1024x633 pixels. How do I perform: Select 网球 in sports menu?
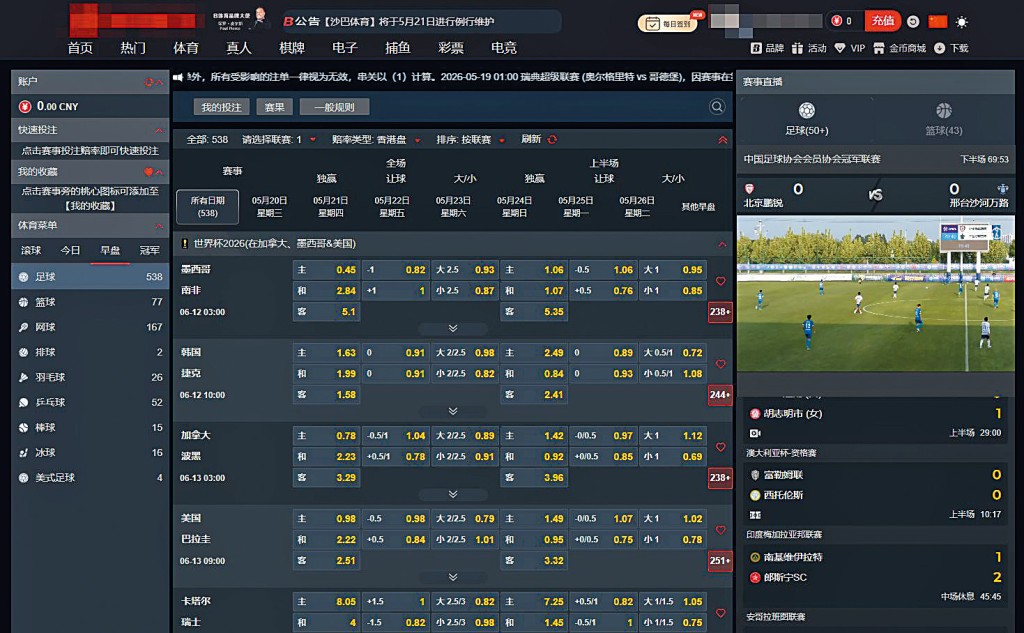click(90, 327)
